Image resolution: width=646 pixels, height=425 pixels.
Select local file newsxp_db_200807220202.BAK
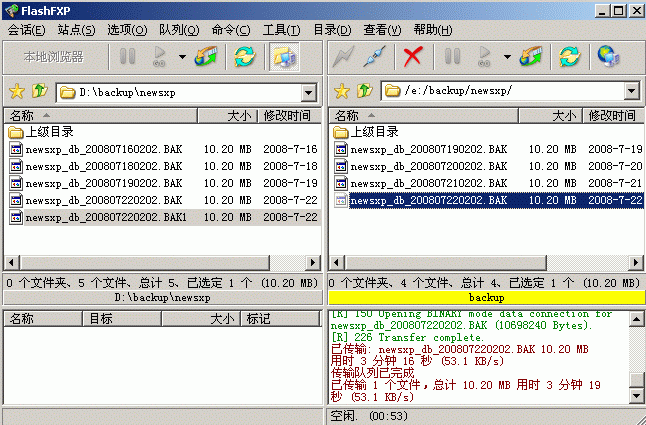click(163, 200)
